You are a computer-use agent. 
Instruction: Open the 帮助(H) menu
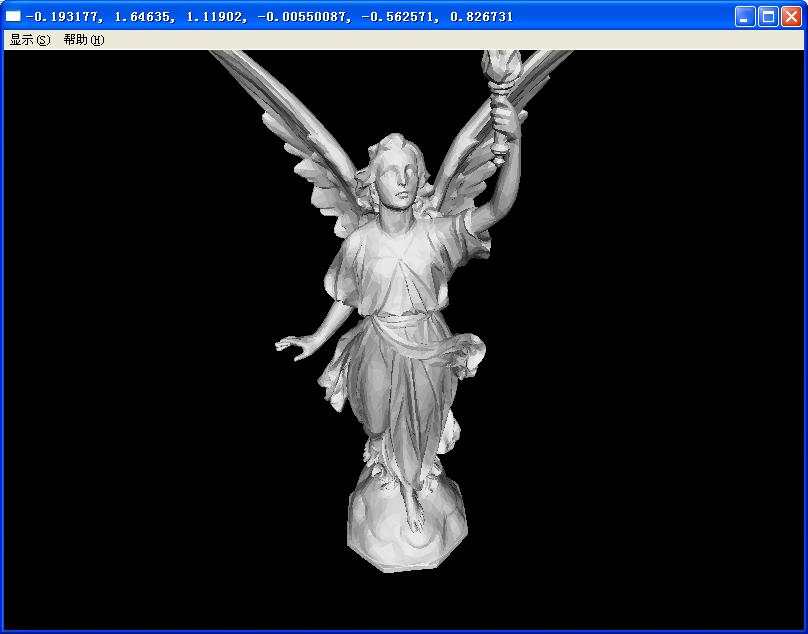click(x=84, y=40)
